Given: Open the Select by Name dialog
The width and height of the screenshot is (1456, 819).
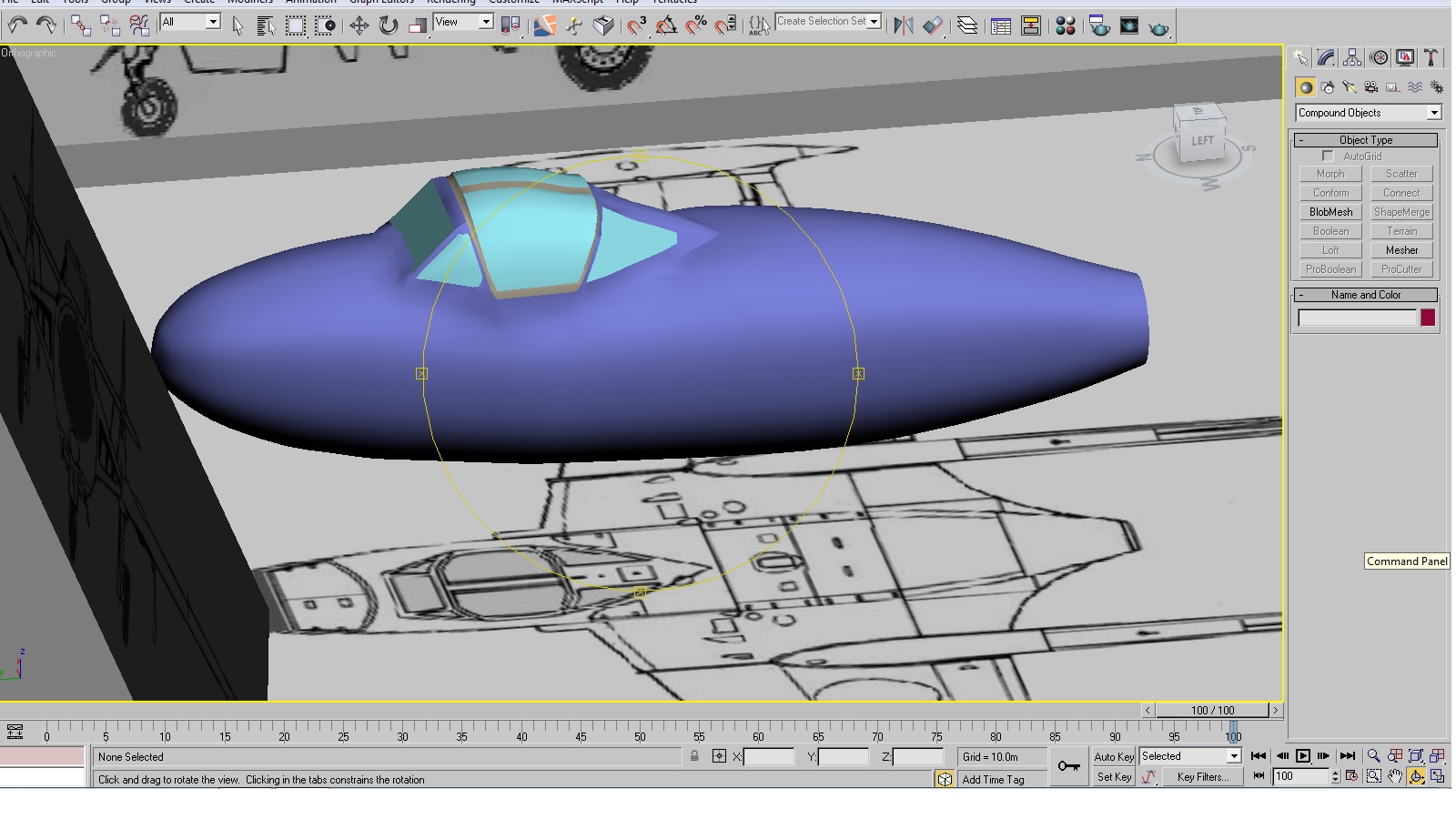Looking at the screenshot, I should click(266, 25).
